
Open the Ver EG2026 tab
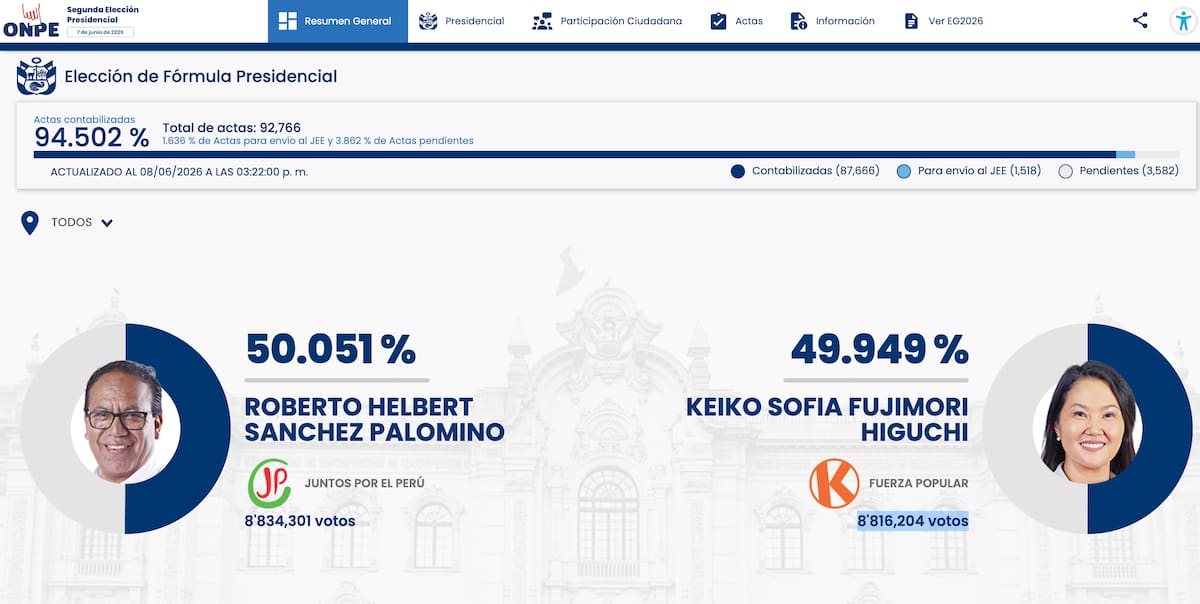click(944, 21)
